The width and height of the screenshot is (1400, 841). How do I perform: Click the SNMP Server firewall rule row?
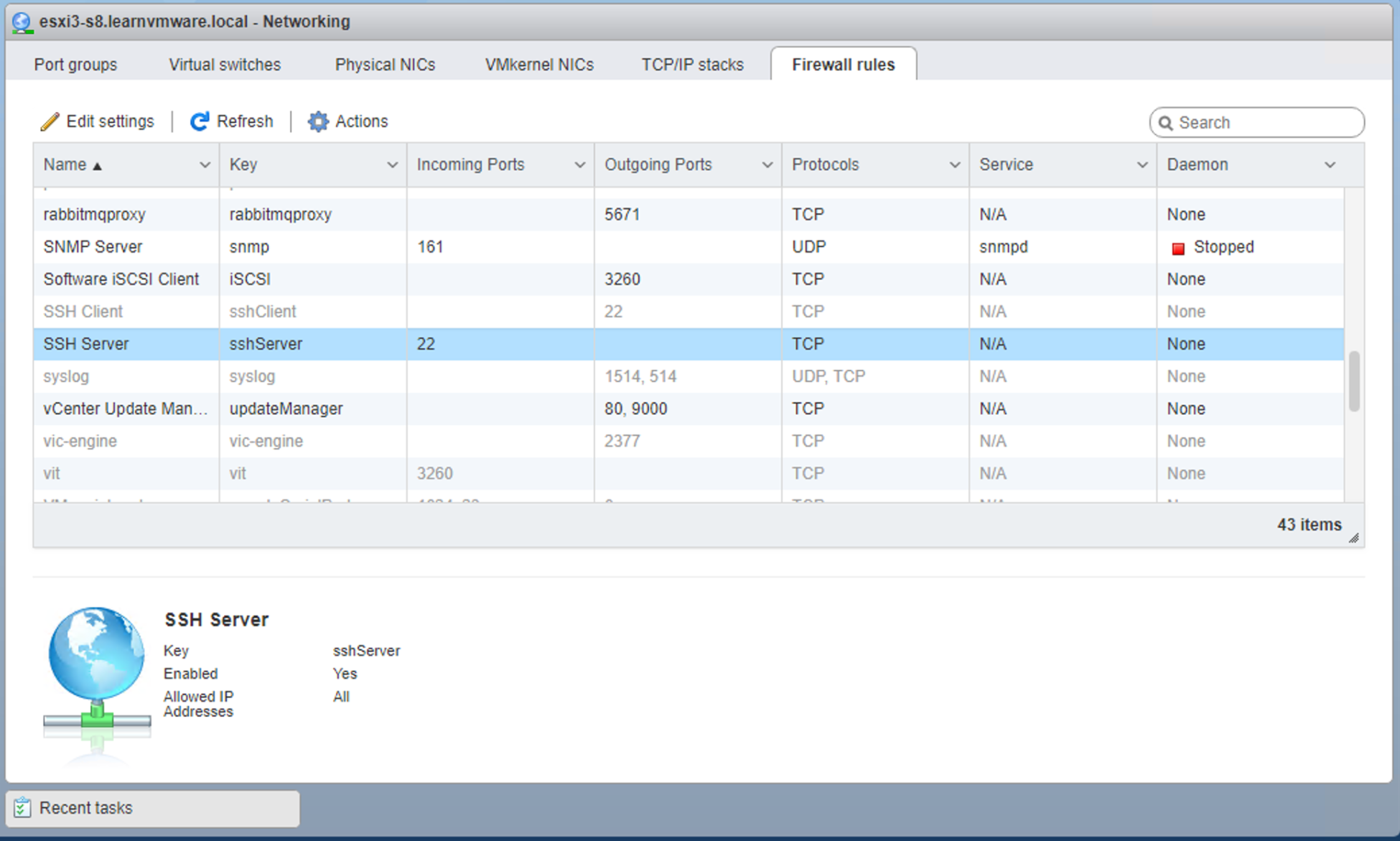(693, 245)
